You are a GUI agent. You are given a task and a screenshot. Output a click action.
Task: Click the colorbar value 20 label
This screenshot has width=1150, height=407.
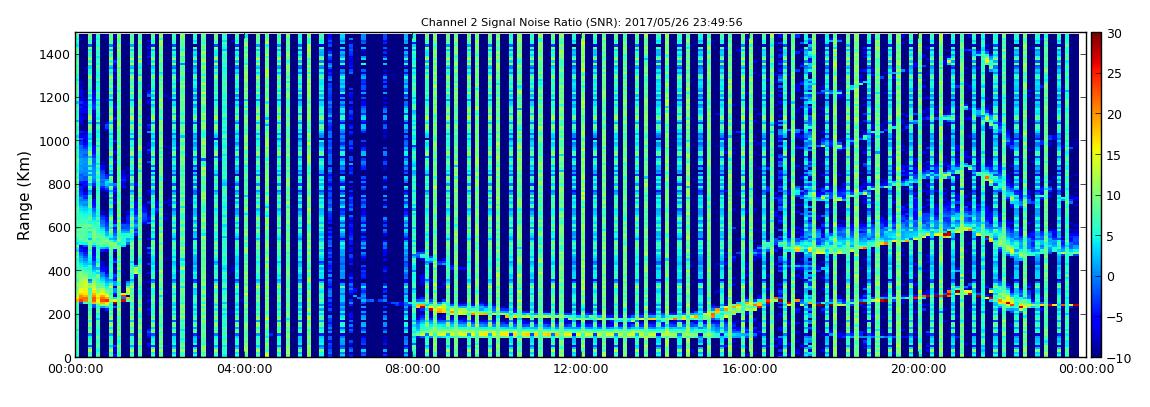(1114, 114)
